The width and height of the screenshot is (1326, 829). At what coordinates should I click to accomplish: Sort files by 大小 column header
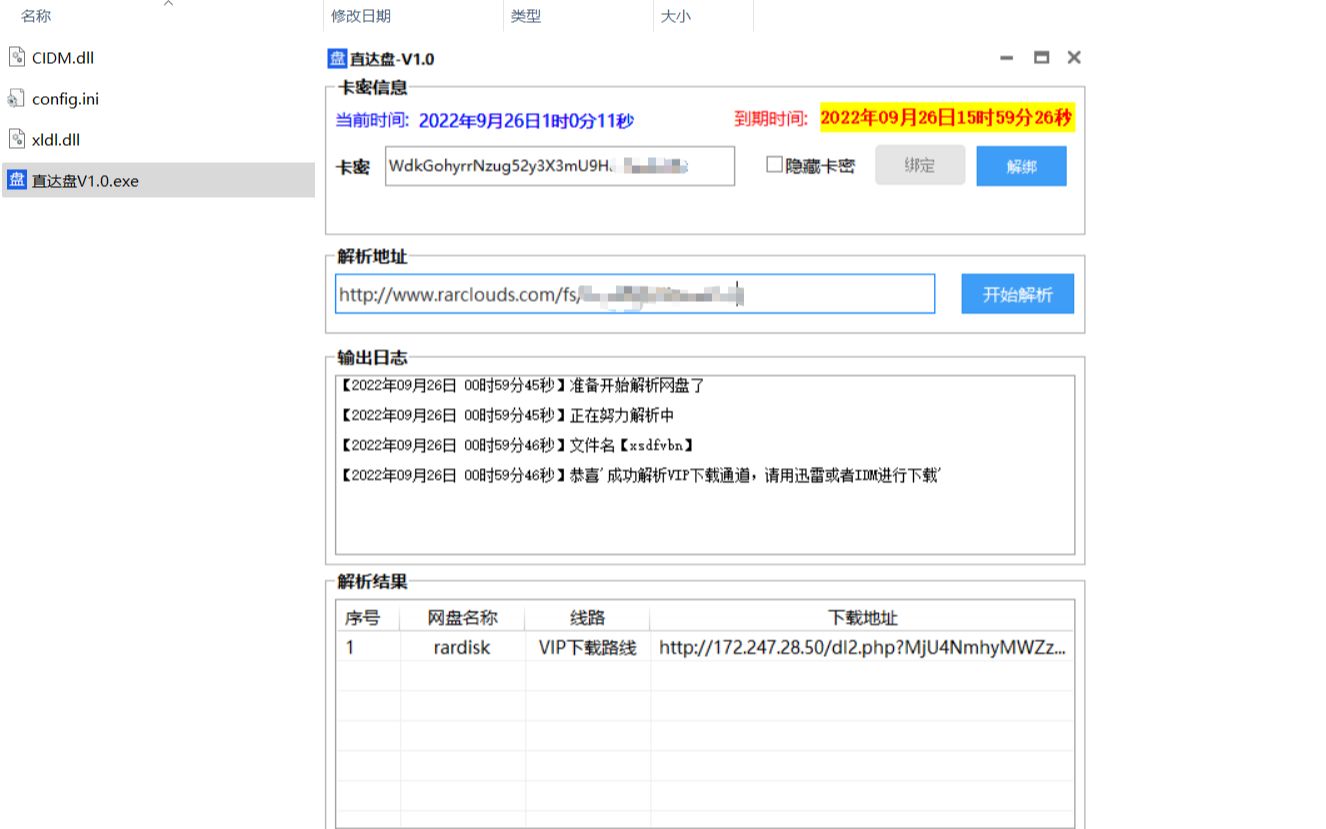click(x=676, y=16)
